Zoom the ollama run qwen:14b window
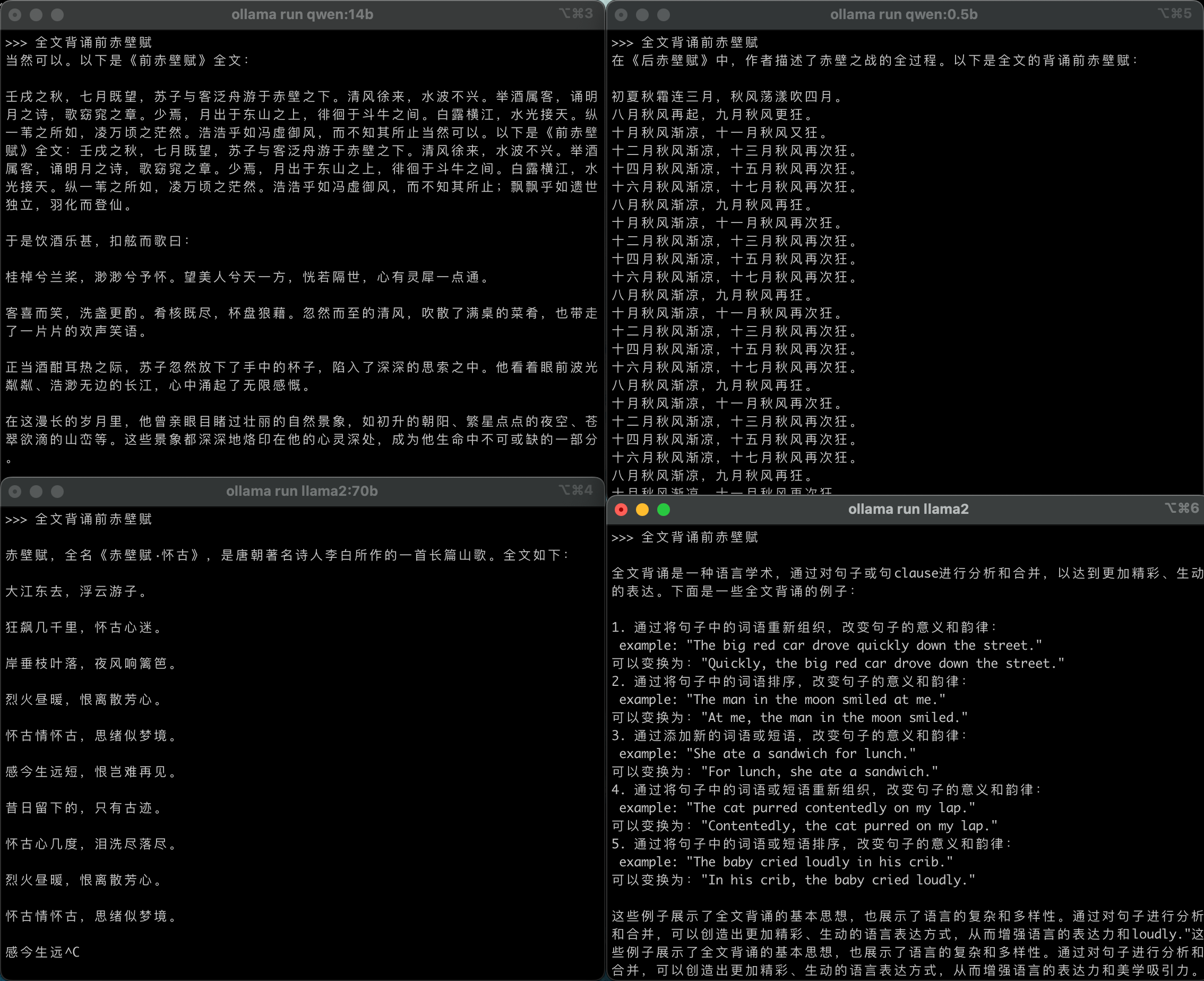The width and height of the screenshot is (1204, 981). (x=58, y=15)
